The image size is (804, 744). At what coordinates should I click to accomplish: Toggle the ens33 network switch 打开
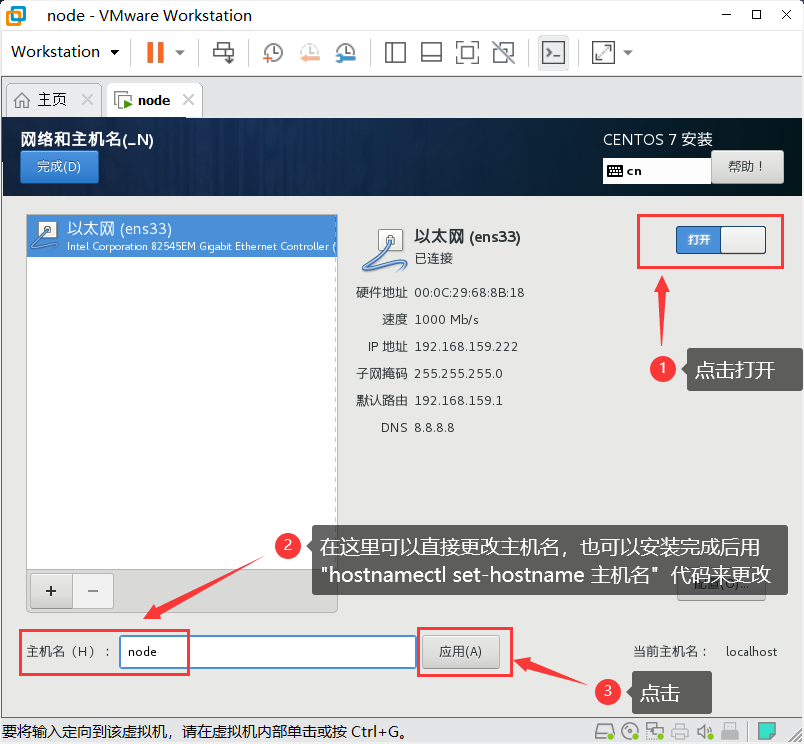[720, 240]
